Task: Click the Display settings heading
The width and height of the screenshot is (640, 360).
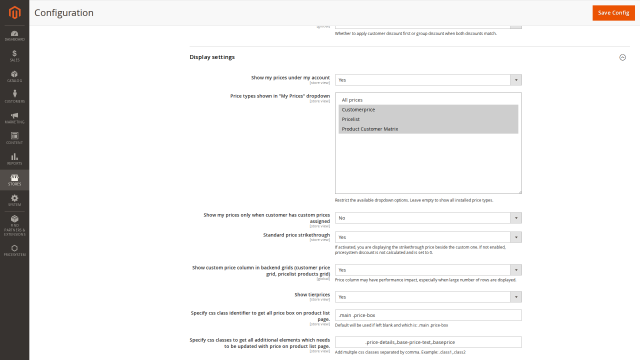Action: (x=212, y=57)
